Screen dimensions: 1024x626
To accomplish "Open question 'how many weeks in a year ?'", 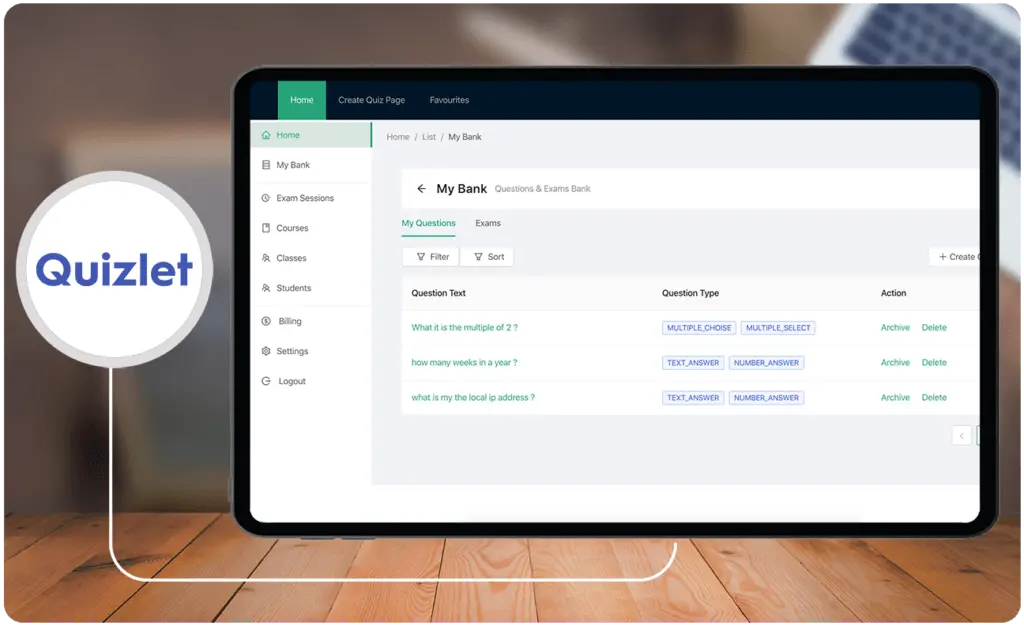I will tap(464, 362).
